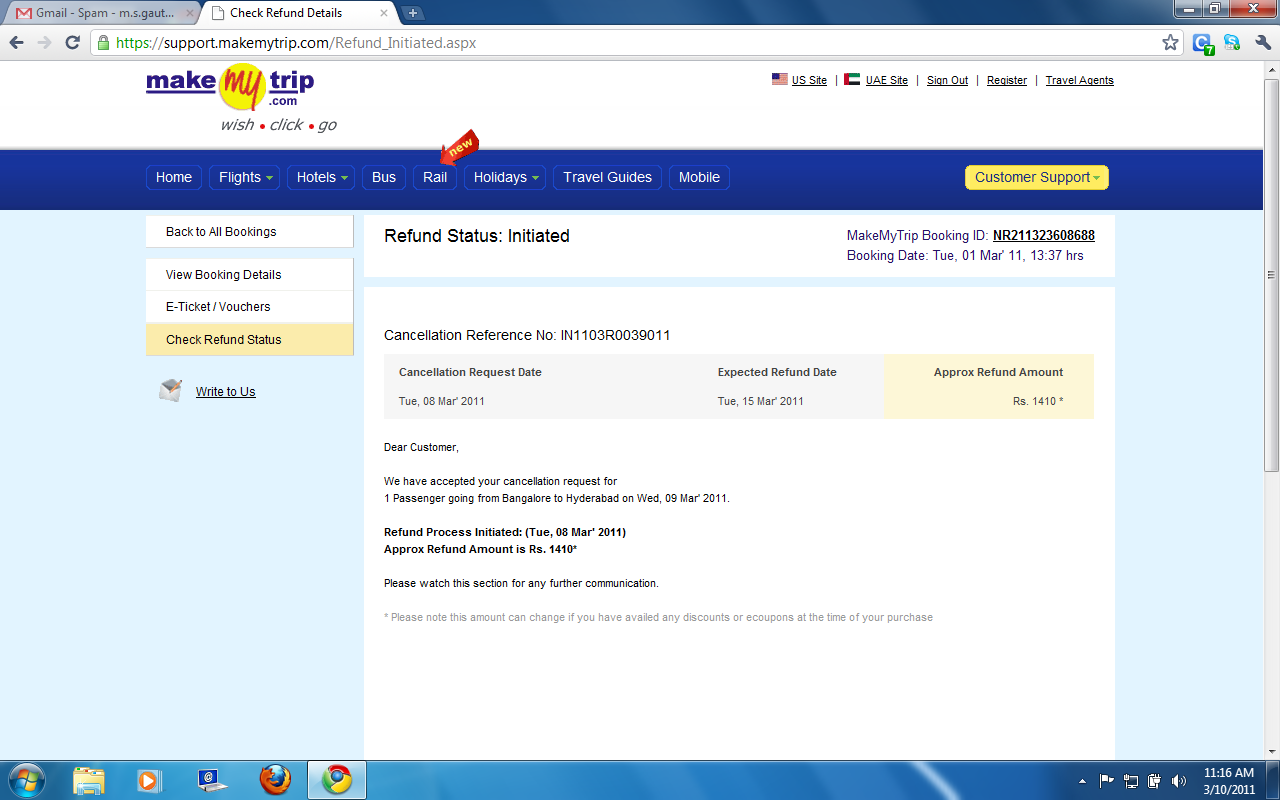Click the network tray icon

pyautogui.click(x=1131, y=781)
